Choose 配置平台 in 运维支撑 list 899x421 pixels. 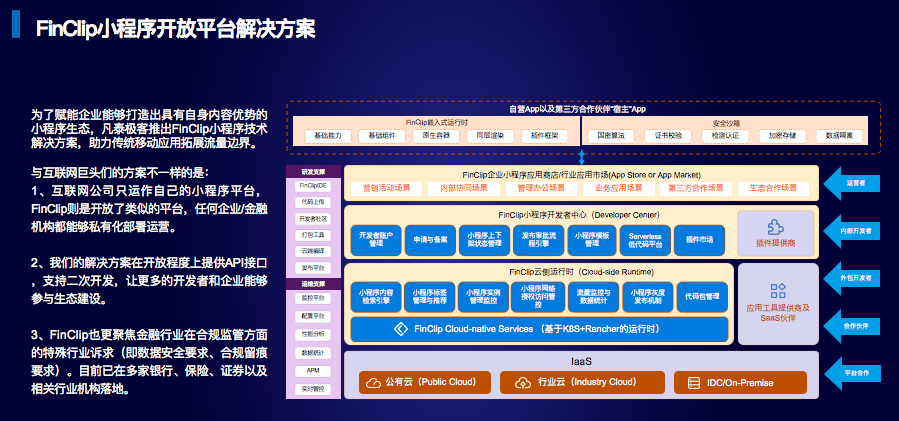[x=313, y=316]
